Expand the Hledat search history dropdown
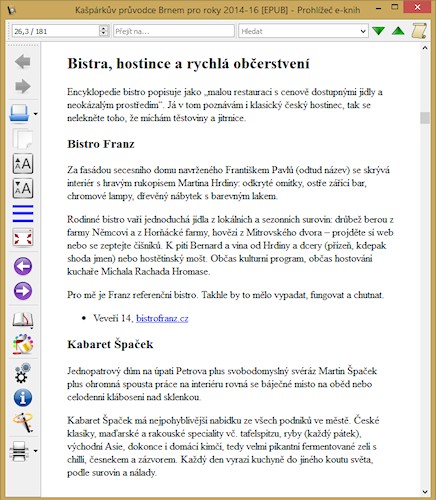436x500 pixels. click(363, 31)
